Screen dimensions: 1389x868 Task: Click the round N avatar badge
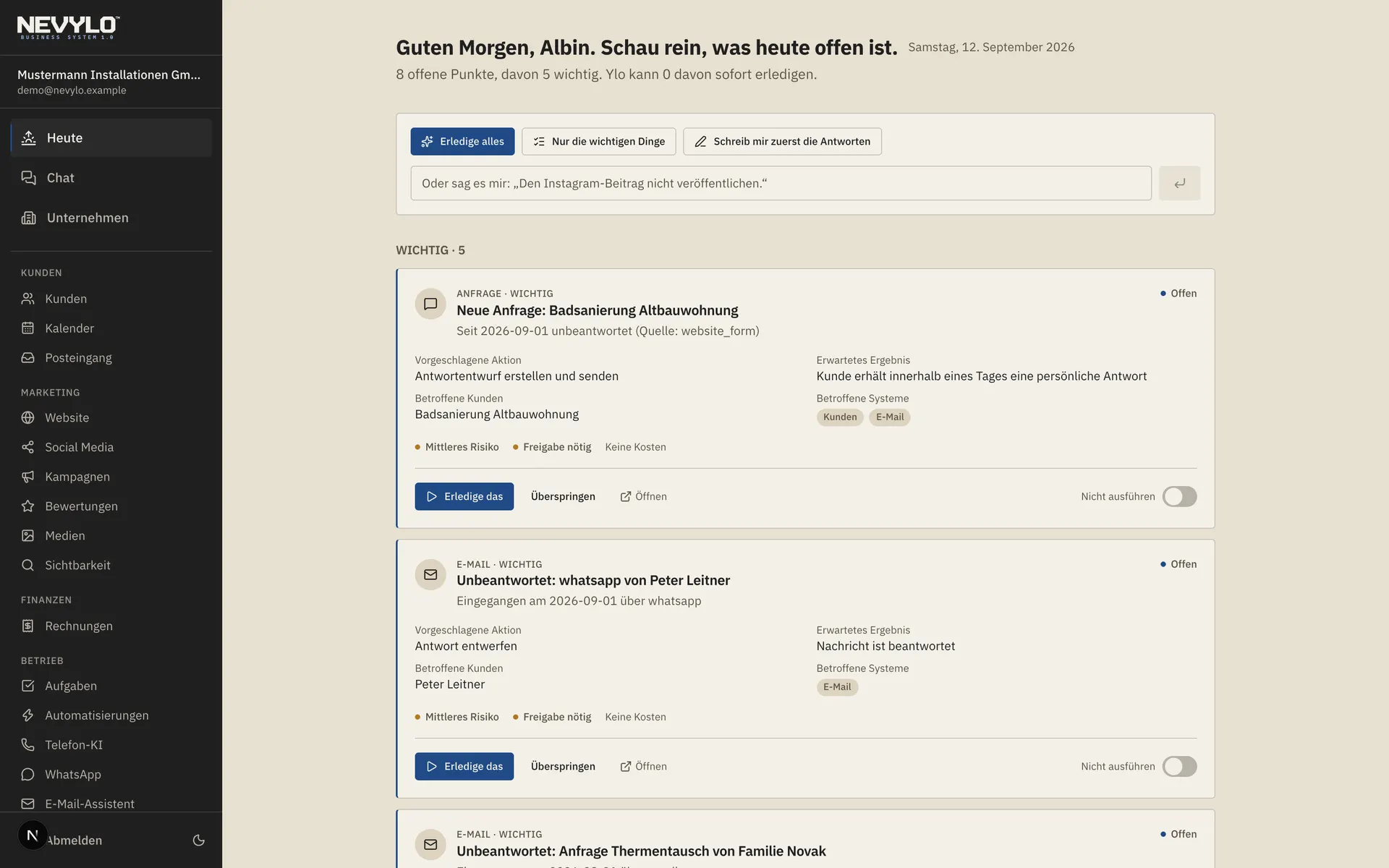[33, 835]
